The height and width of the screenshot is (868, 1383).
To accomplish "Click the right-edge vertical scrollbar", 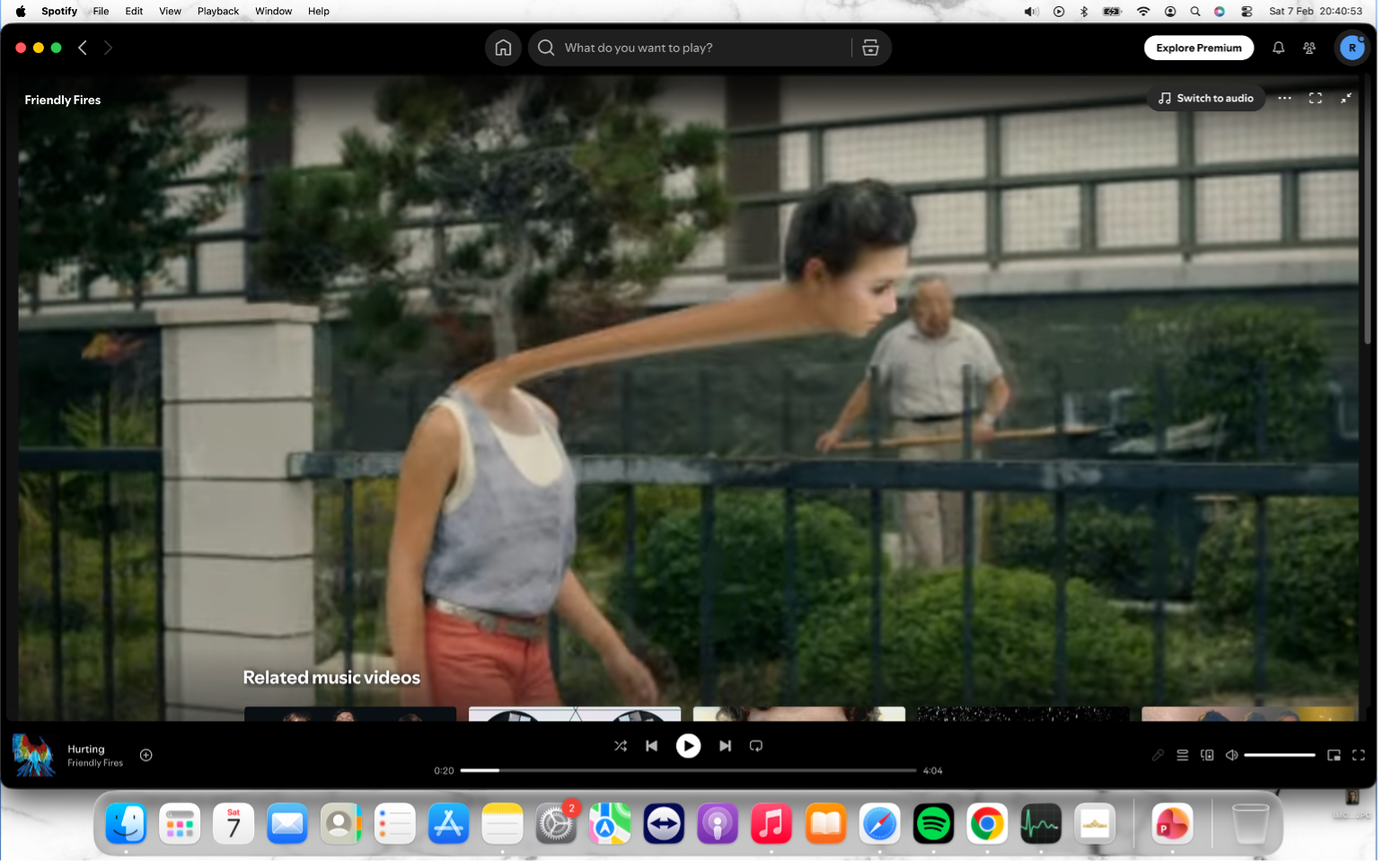I will coord(1368,211).
